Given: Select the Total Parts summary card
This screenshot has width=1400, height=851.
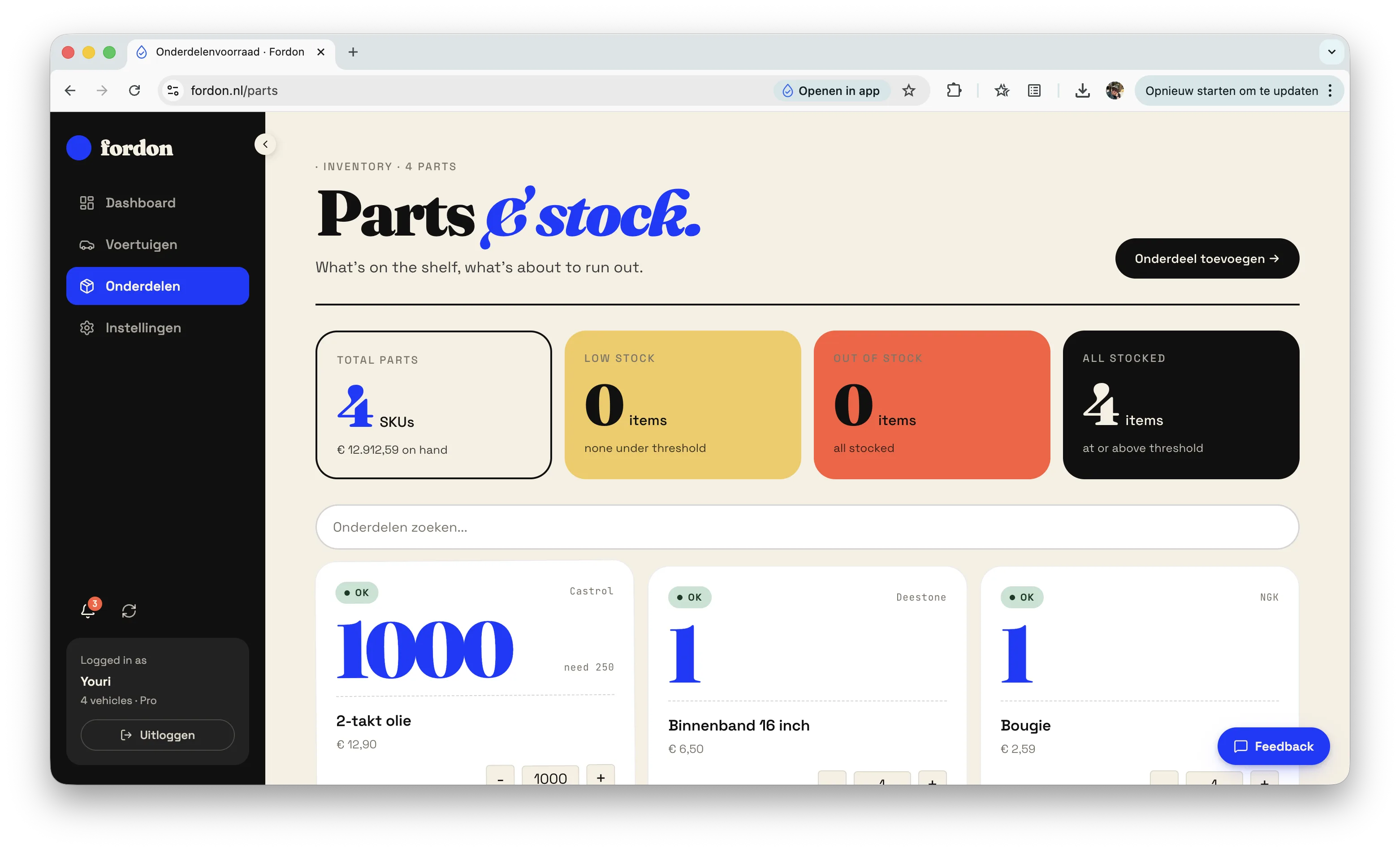Looking at the screenshot, I should 433,405.
